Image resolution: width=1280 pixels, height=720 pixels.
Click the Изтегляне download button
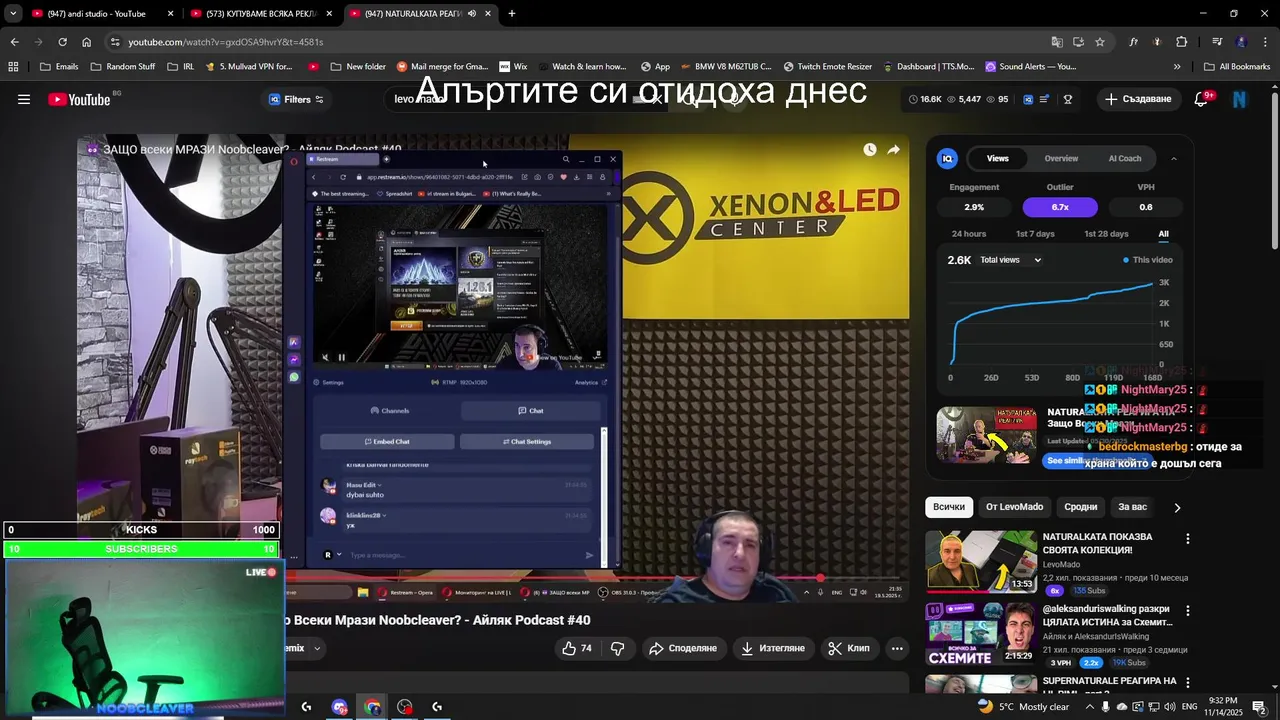coord(772,648)
